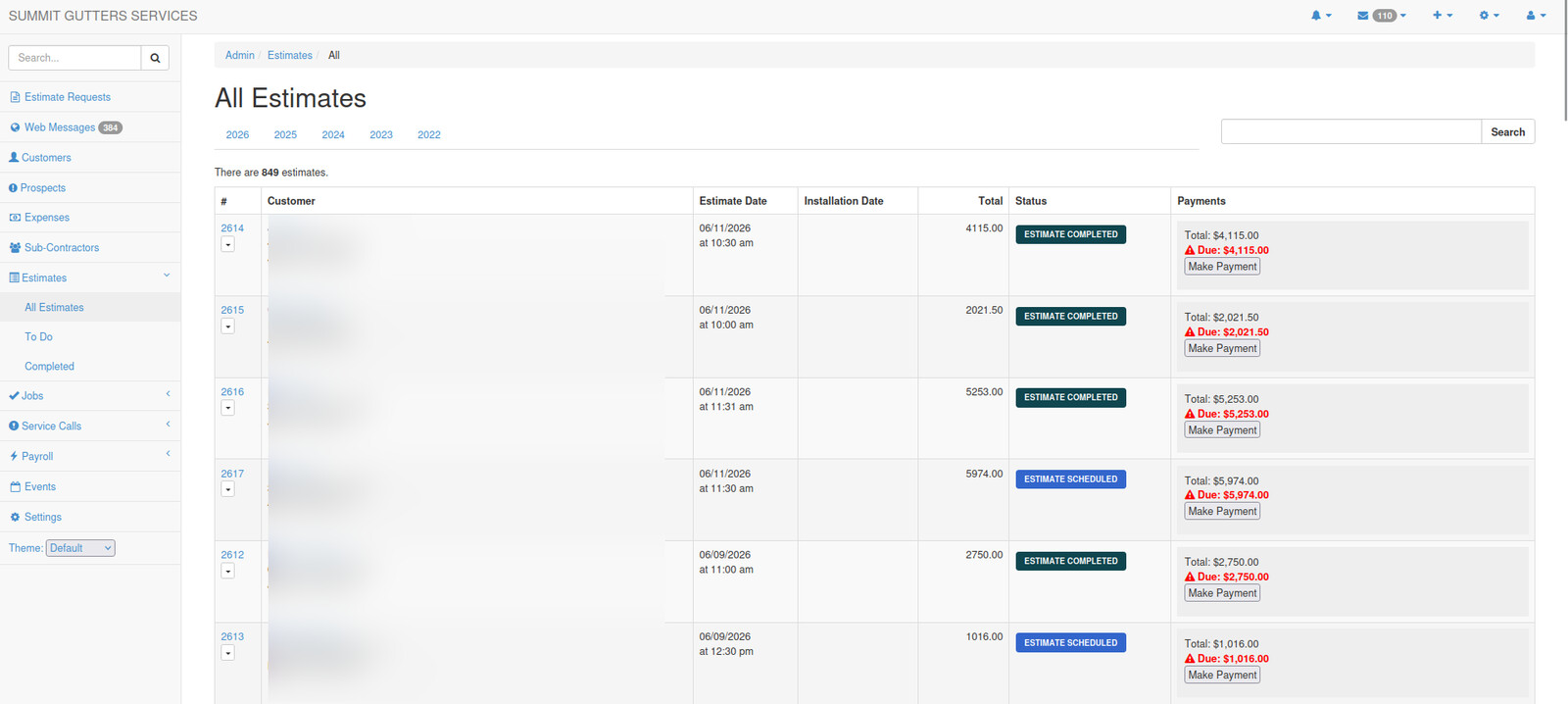Image resolution: width=1568 pixels, height=704 pixels.
Task: Open estimate number 2614
Action: point(232,228)
